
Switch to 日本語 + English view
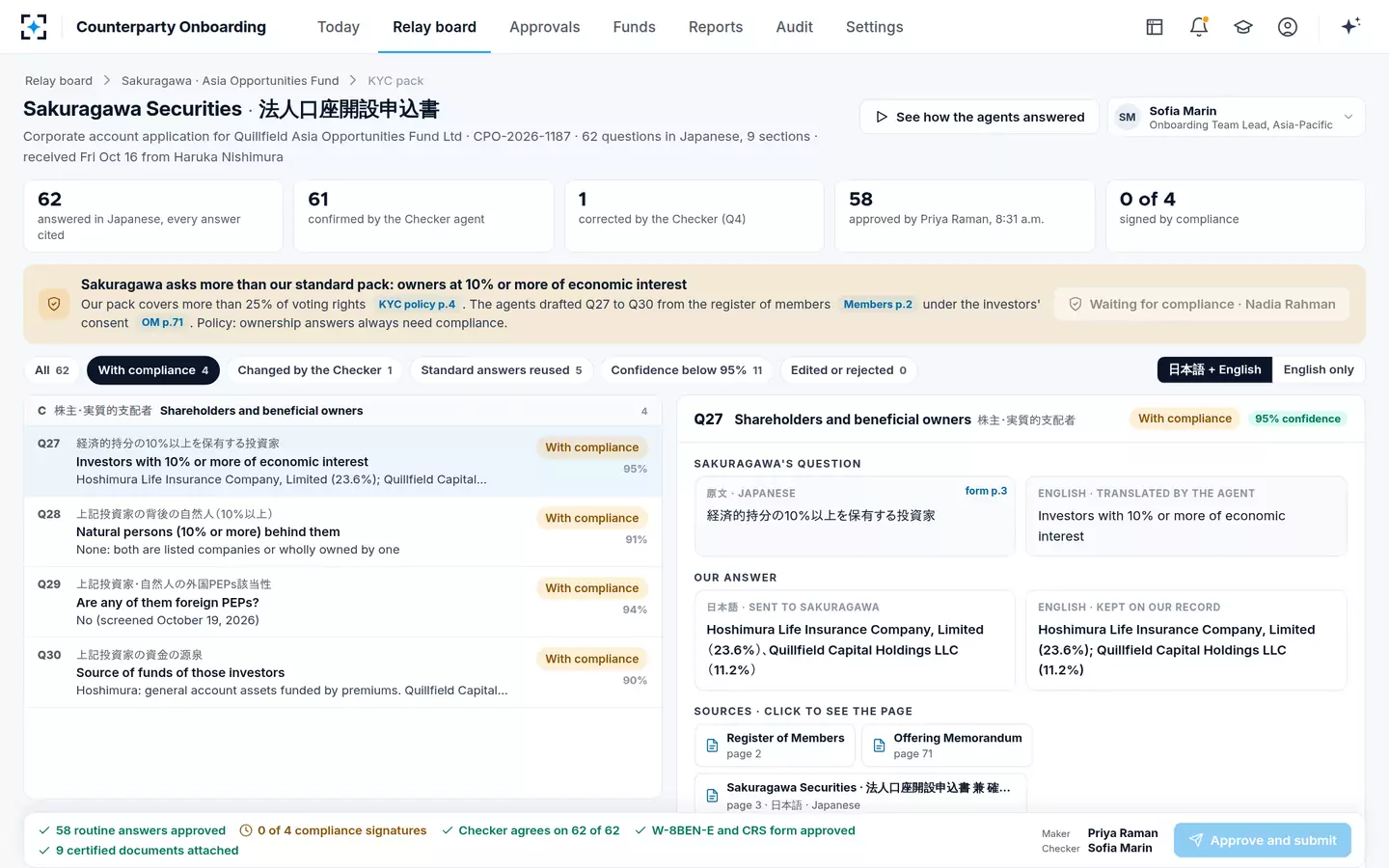pyautogui.click(x=1214, y=369)
